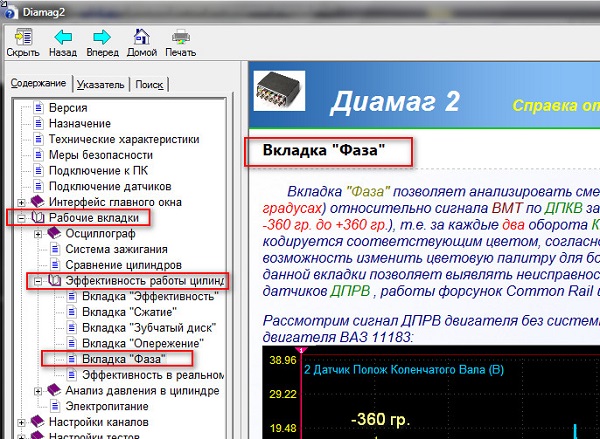The image size is (600, 439).
Task: Open Технические характеристики topic
Action: click(124, 139)
